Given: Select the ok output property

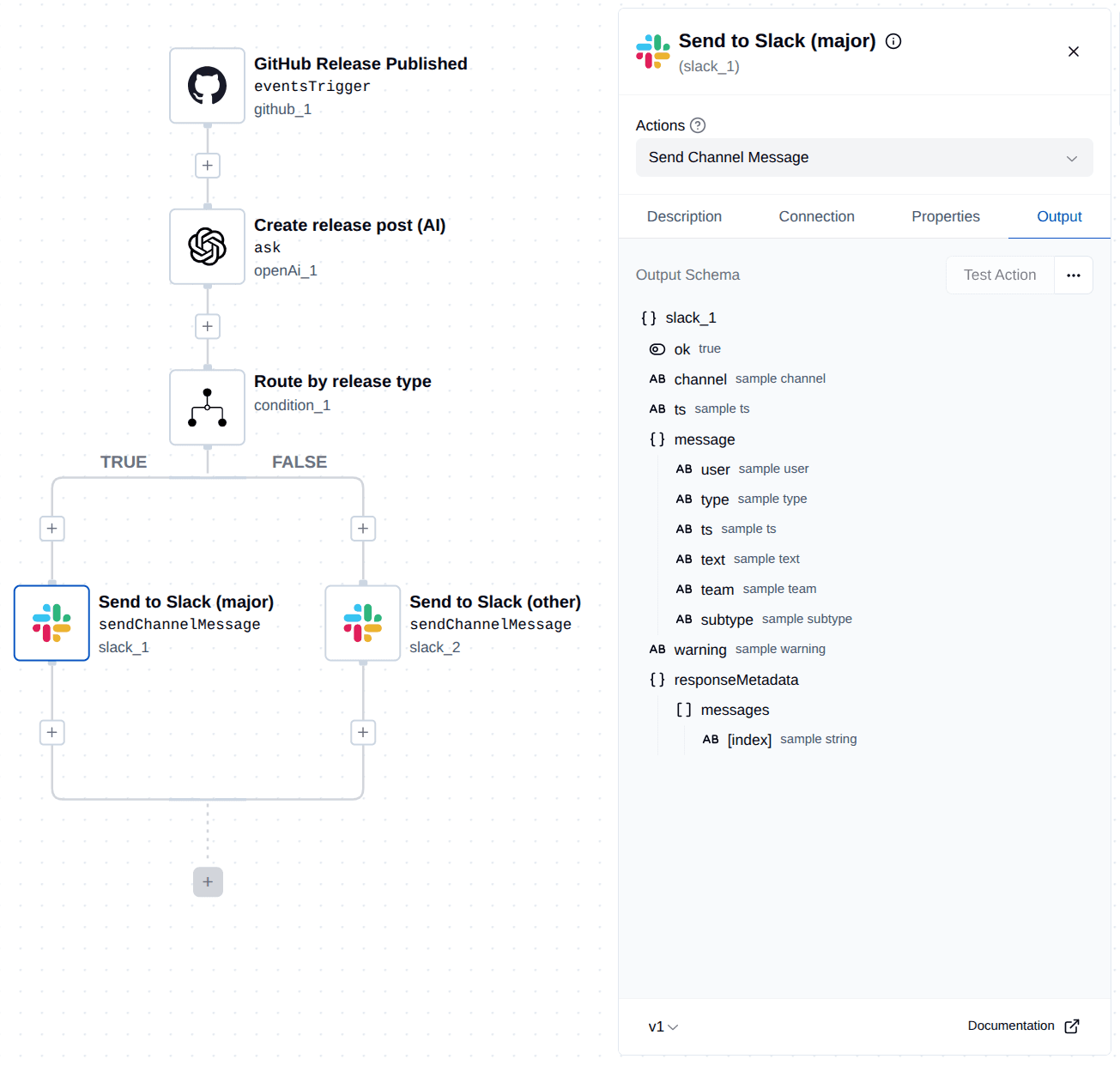Looking at the screenshot, I should [682, 349].
